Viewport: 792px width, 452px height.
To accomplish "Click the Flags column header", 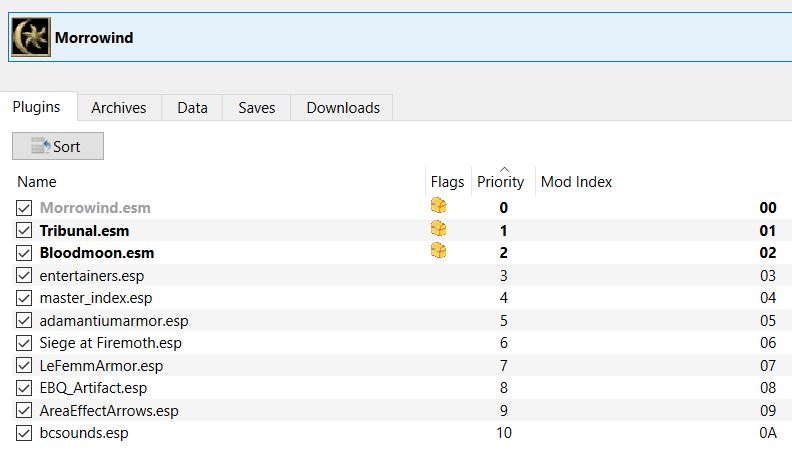I will 448,182.
